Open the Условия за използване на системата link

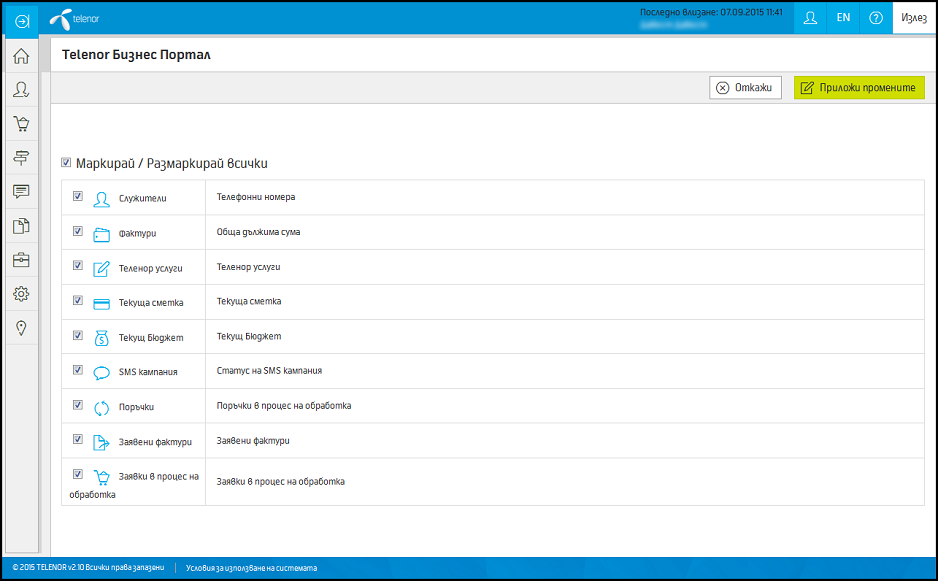(x=251, y=568)
